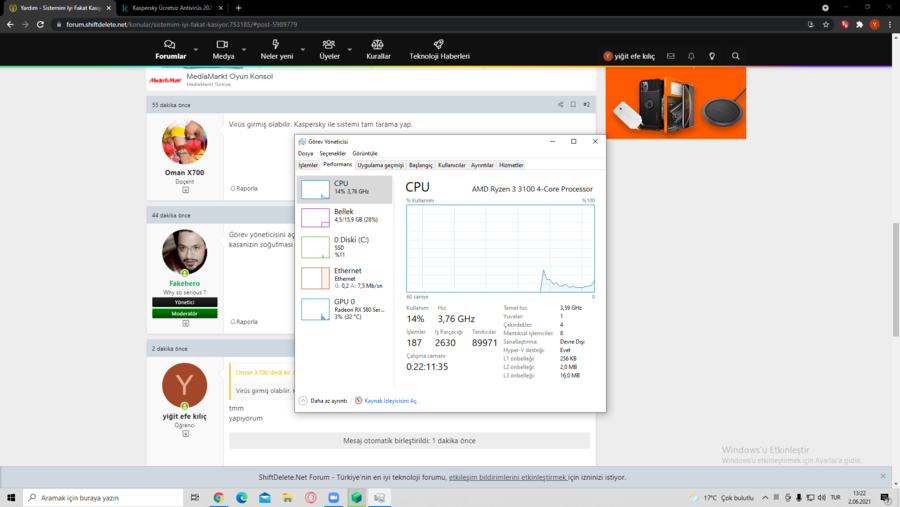The width and height of the screenshot is (900, 507).
Task: Open the Forumlar navigation item
Action: 170,50
